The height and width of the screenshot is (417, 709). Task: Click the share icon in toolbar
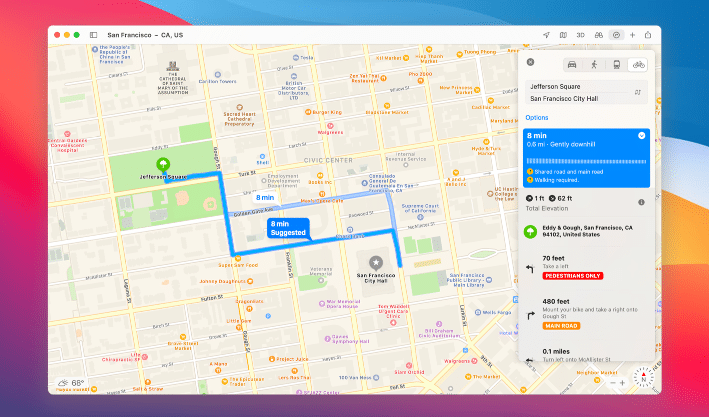coord(647,34)
